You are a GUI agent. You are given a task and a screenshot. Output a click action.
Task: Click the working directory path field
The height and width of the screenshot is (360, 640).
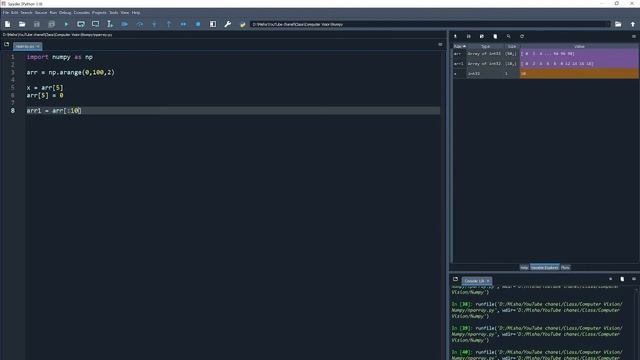[x=430, y=24]
